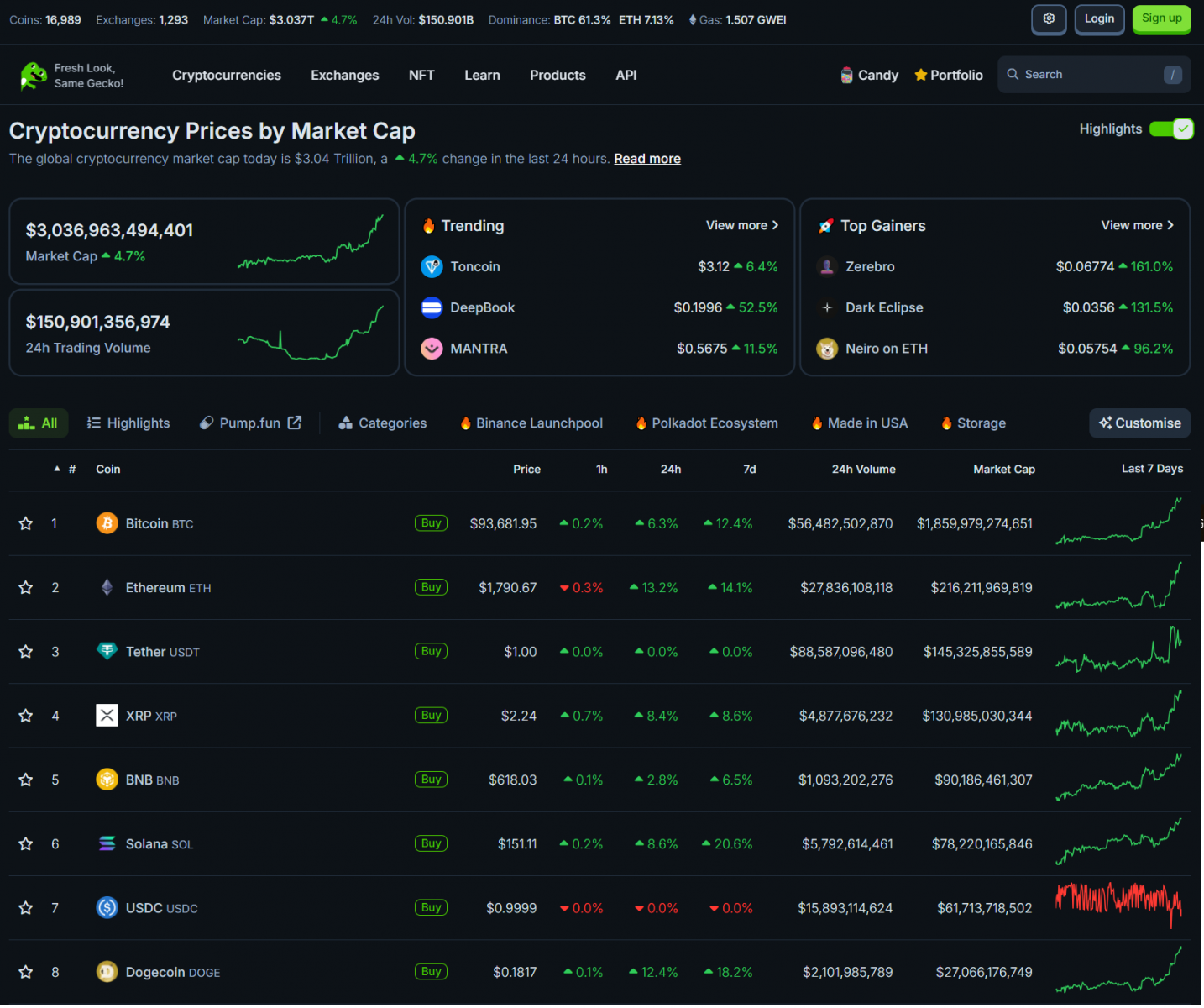Image resolution: width=1204 pixels, height=1008 pixels.
Task: Click the Bitcoin coin icon
Action: point(107,523)
